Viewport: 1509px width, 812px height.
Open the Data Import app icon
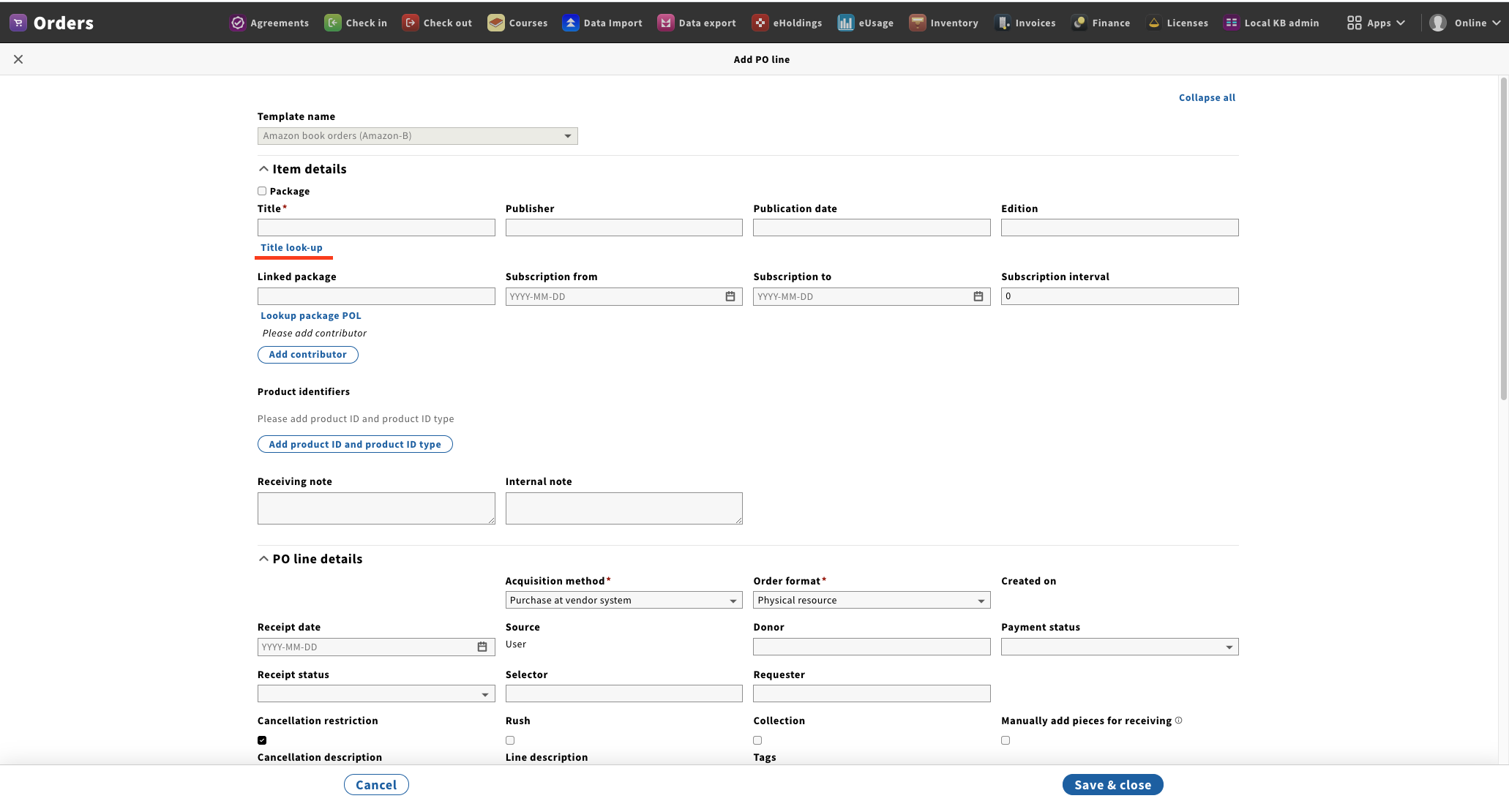click(x=571, y=23)
